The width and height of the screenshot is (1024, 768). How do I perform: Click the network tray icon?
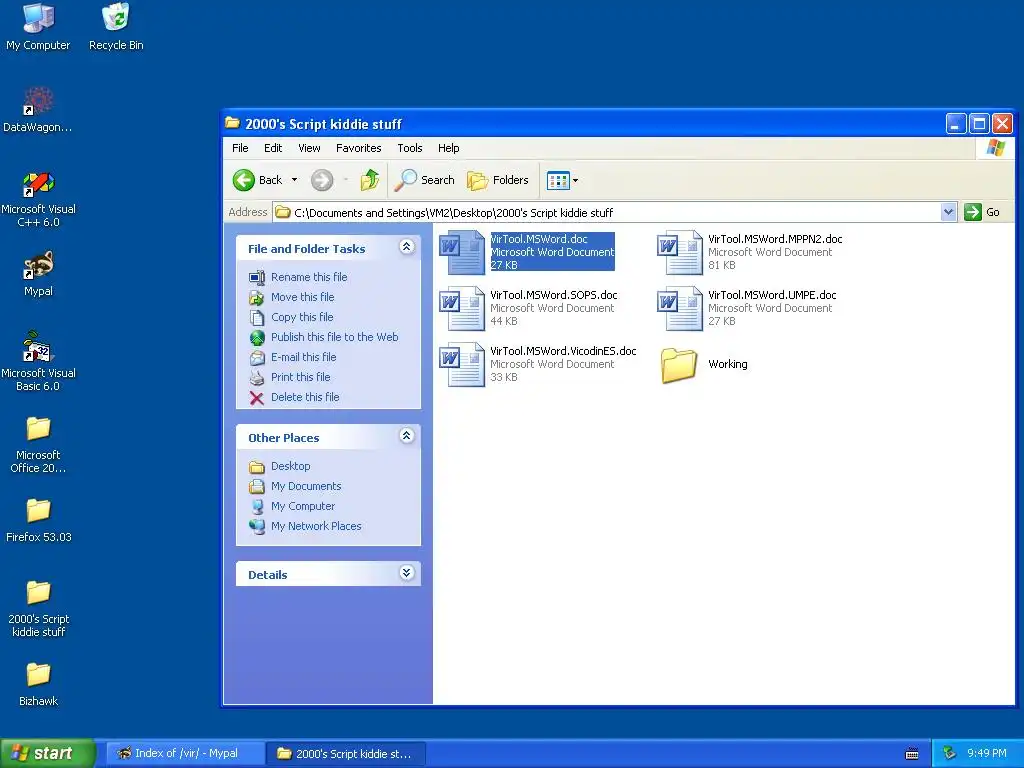949,753
